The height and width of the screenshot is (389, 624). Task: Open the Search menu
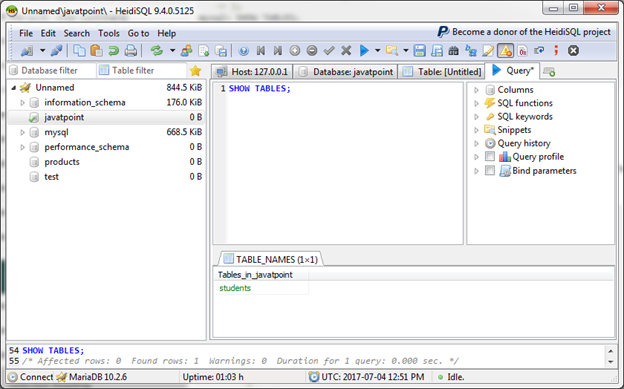pyautogui.click(x=77, y=33)
